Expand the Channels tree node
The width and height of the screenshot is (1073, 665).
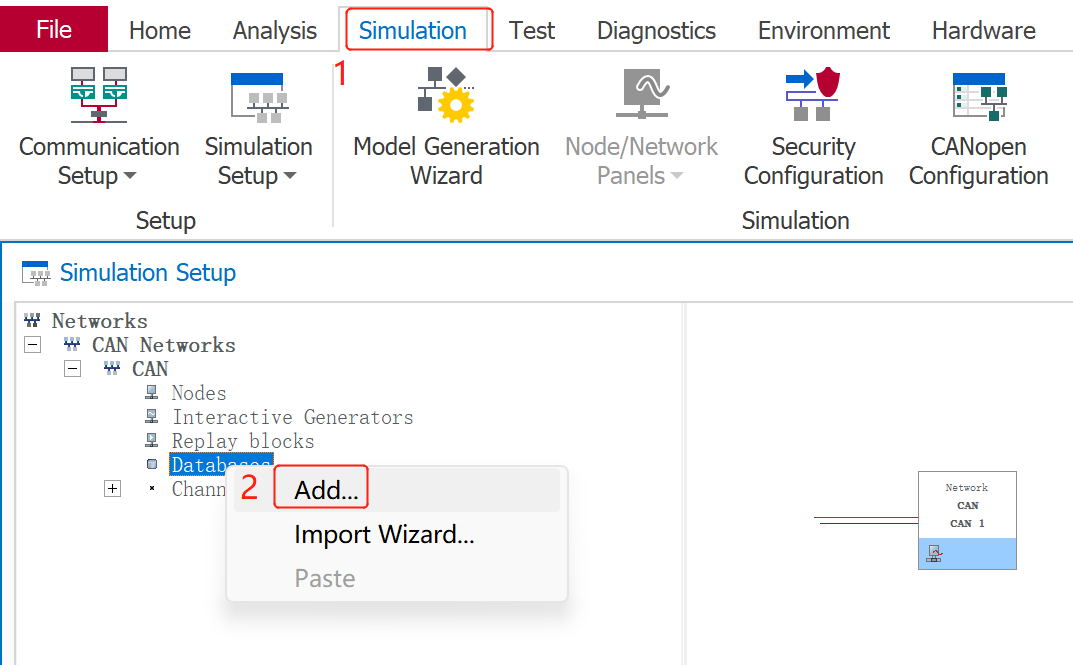tap(112, 489)
